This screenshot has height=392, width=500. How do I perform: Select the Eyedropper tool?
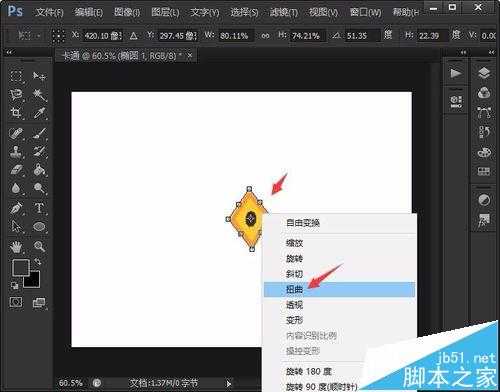39,113
